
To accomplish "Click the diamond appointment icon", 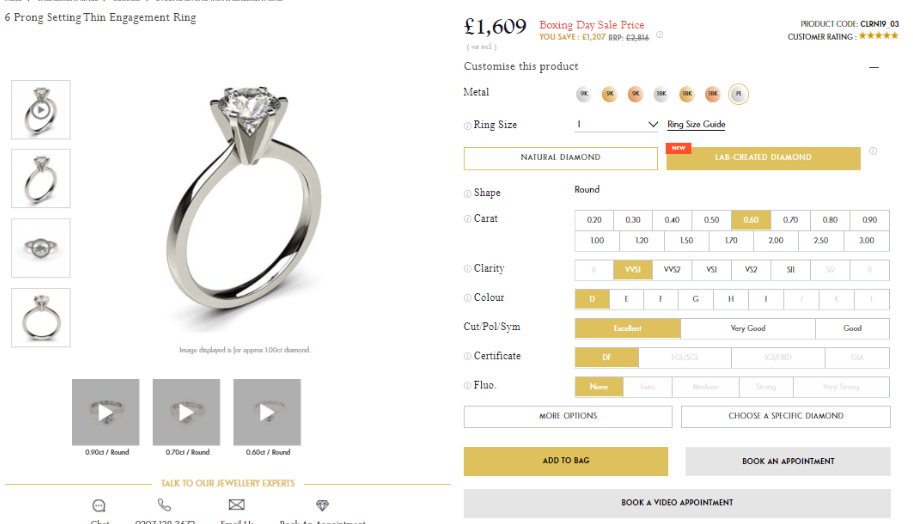I will click(322, 505).
